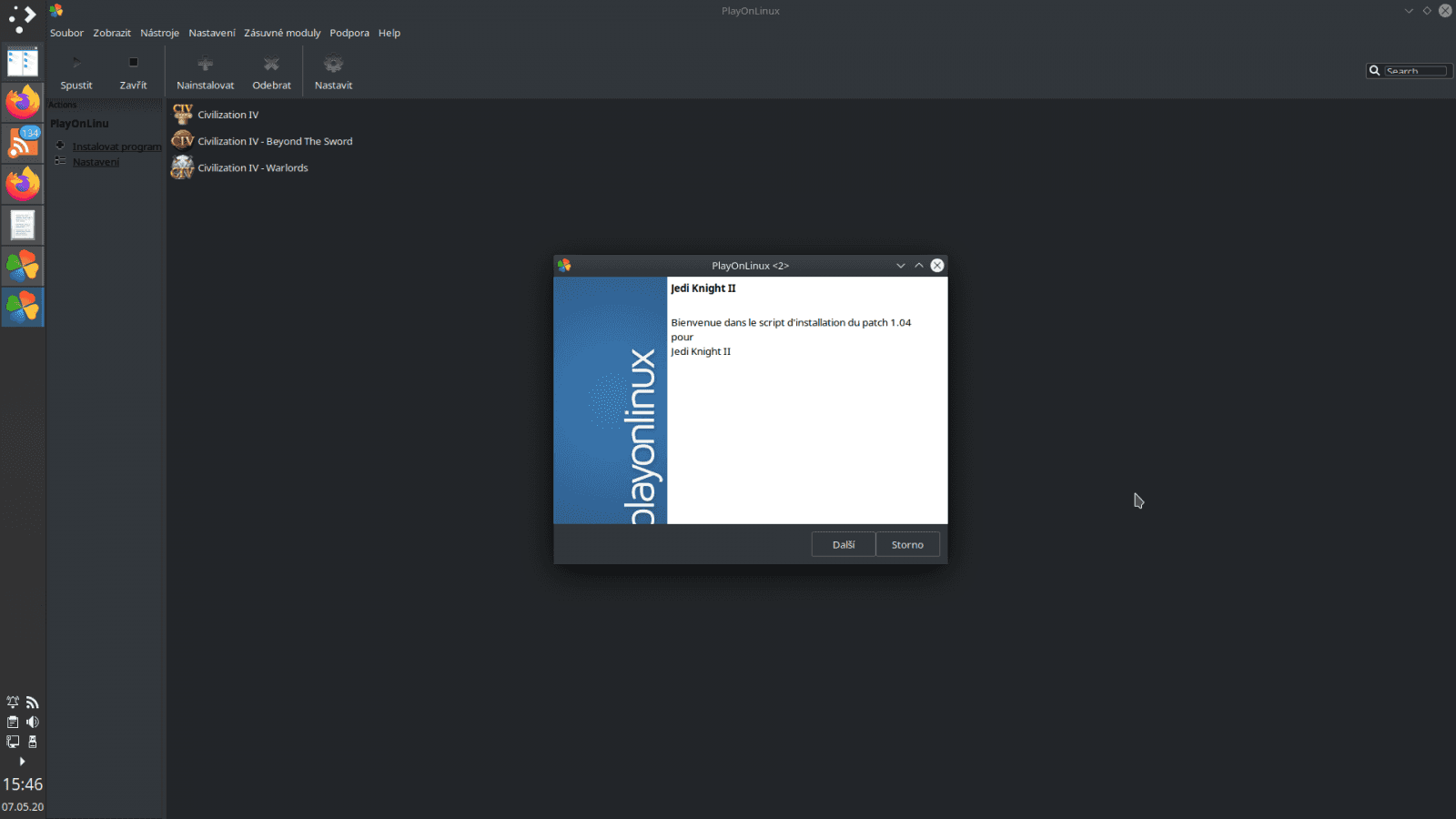This screenshot has height=819, width=1456.
Task: Open the RSS feed reader with 134 badge
Action: (23, 143)
